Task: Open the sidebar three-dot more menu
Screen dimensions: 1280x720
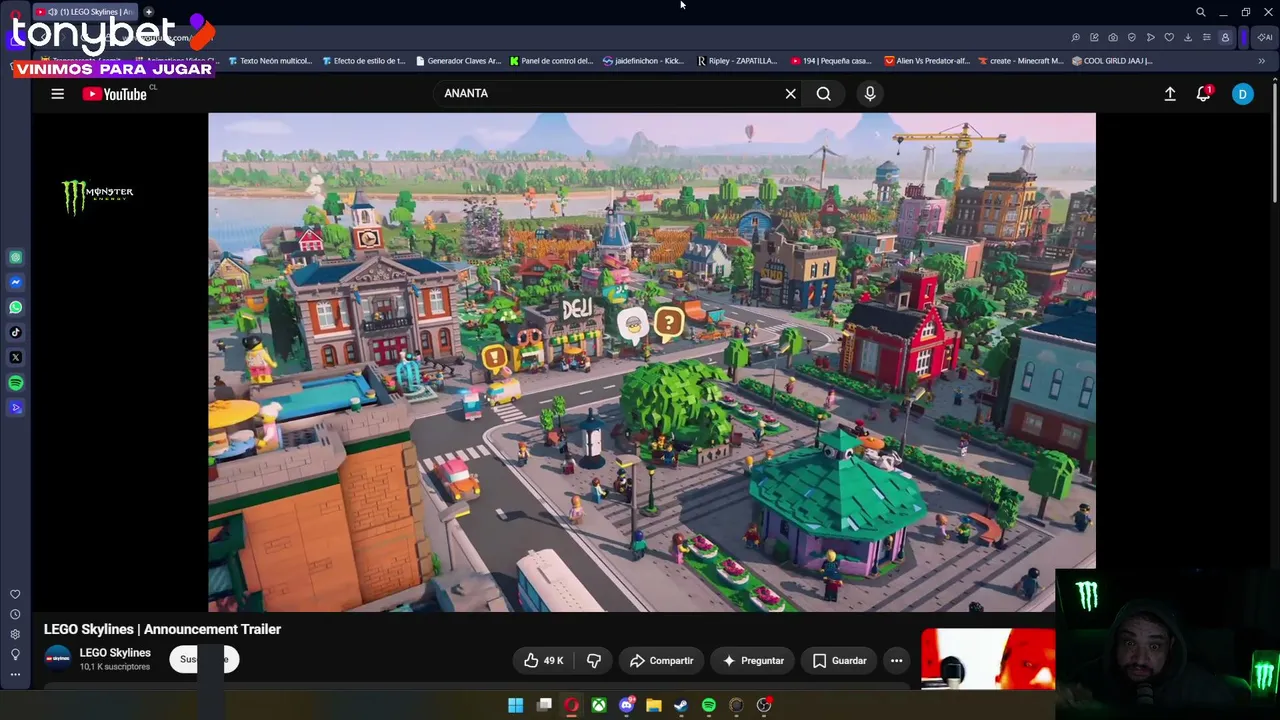Action: point(15,675)
